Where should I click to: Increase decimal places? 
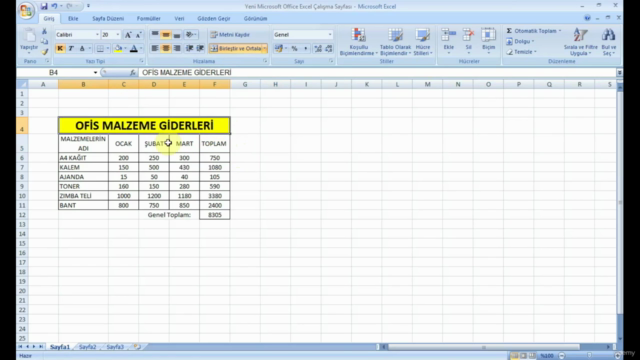click(x=318, y=49)
